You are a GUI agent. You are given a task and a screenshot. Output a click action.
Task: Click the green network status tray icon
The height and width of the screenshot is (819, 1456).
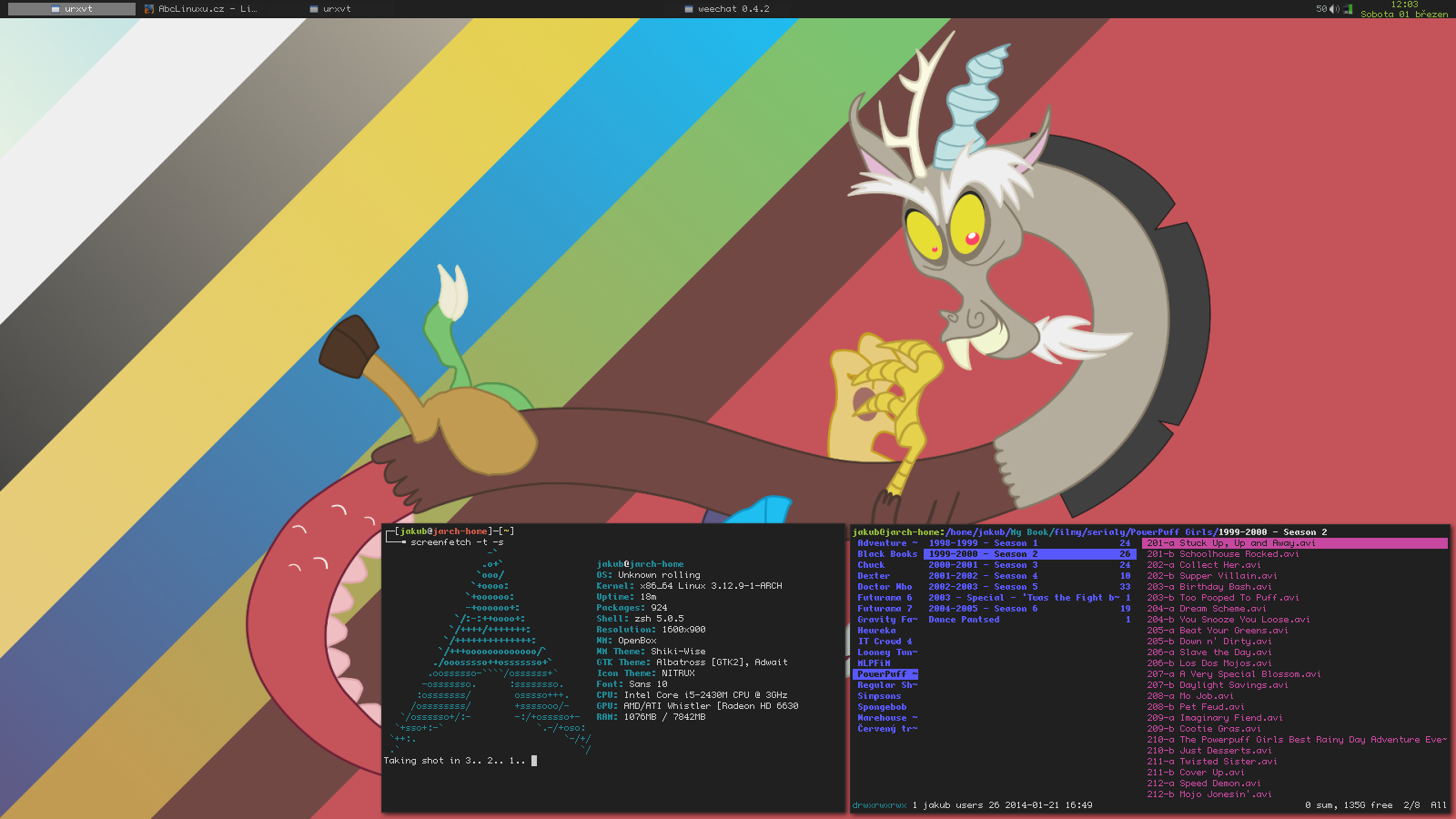coord(1348,9)
